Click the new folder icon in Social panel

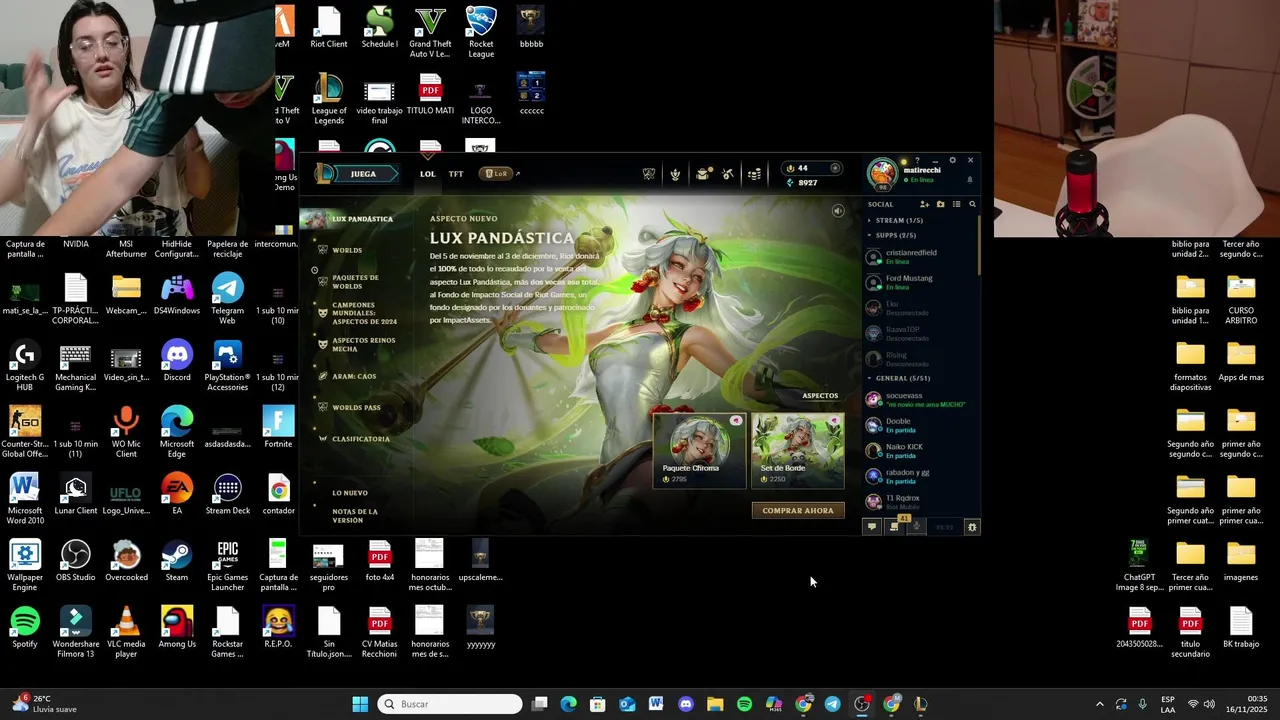940,204
